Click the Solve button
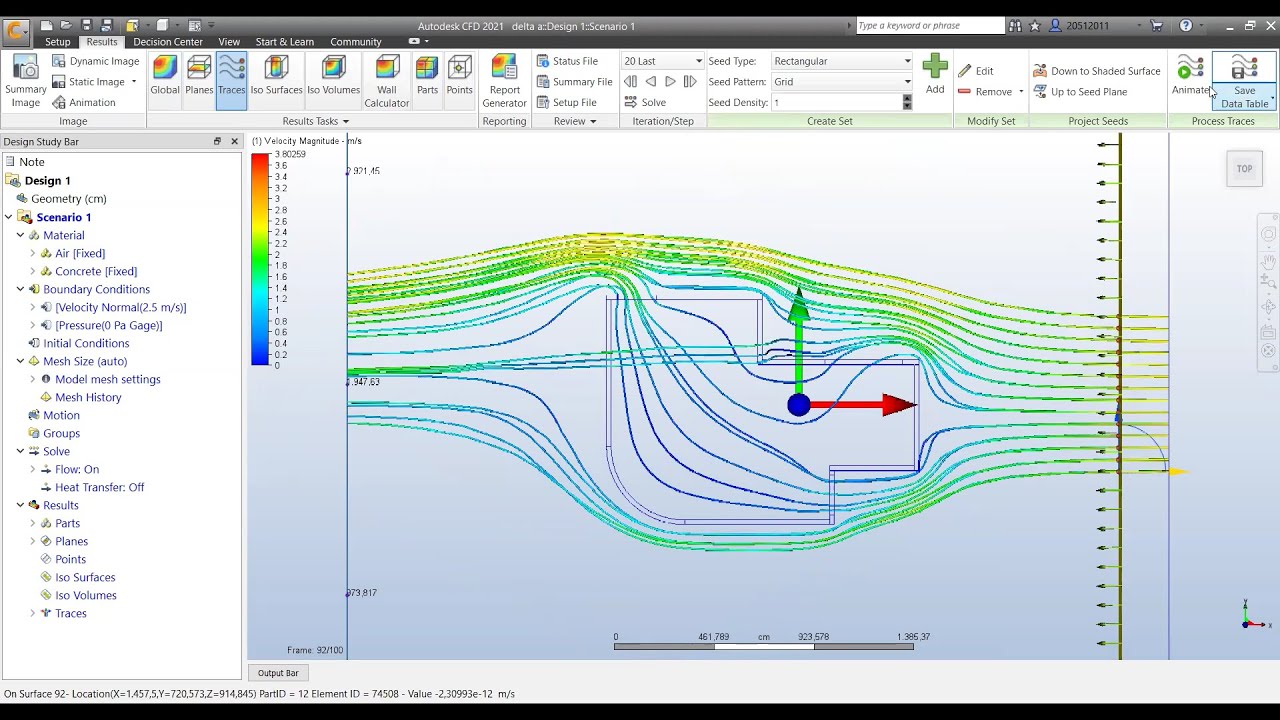Image resolution: width=1280 pixels, height=720 pixels. (645, 102)
